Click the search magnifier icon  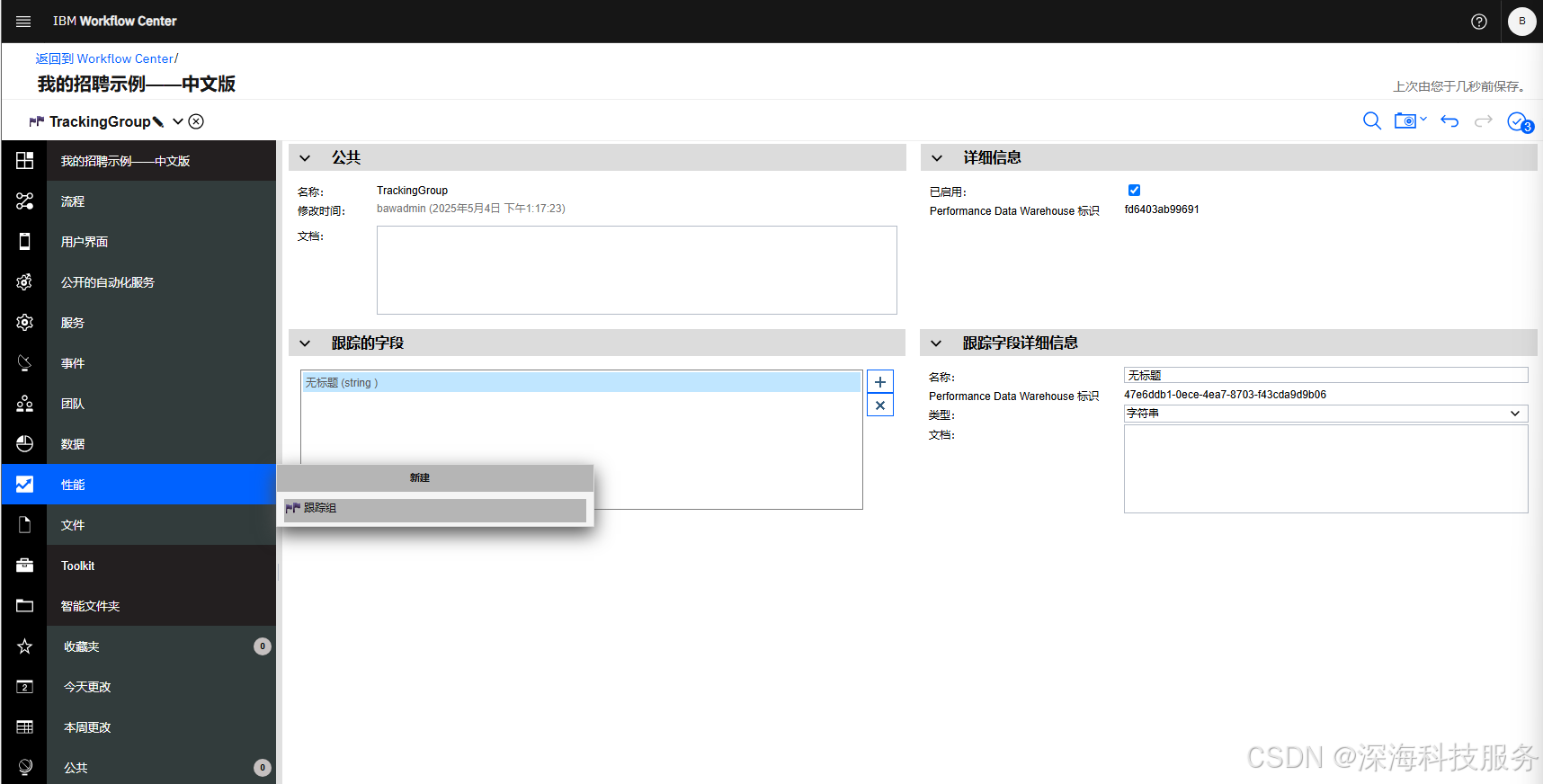tap(1372, 121)
